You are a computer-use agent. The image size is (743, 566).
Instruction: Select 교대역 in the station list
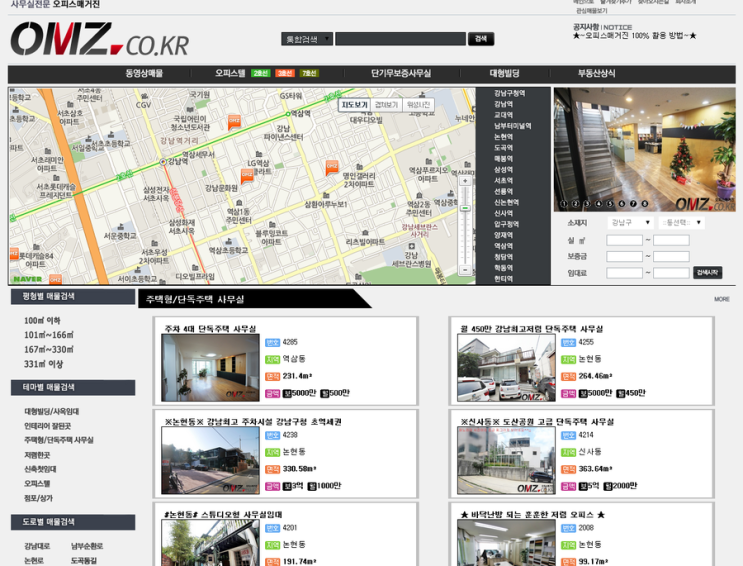point(503,115)
